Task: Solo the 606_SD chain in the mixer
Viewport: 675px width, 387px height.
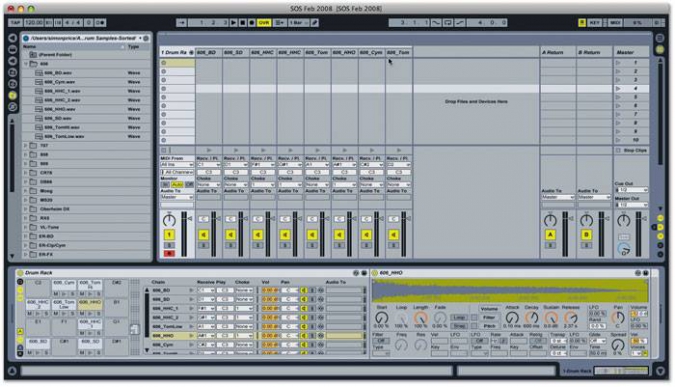Action: [230, 245]
